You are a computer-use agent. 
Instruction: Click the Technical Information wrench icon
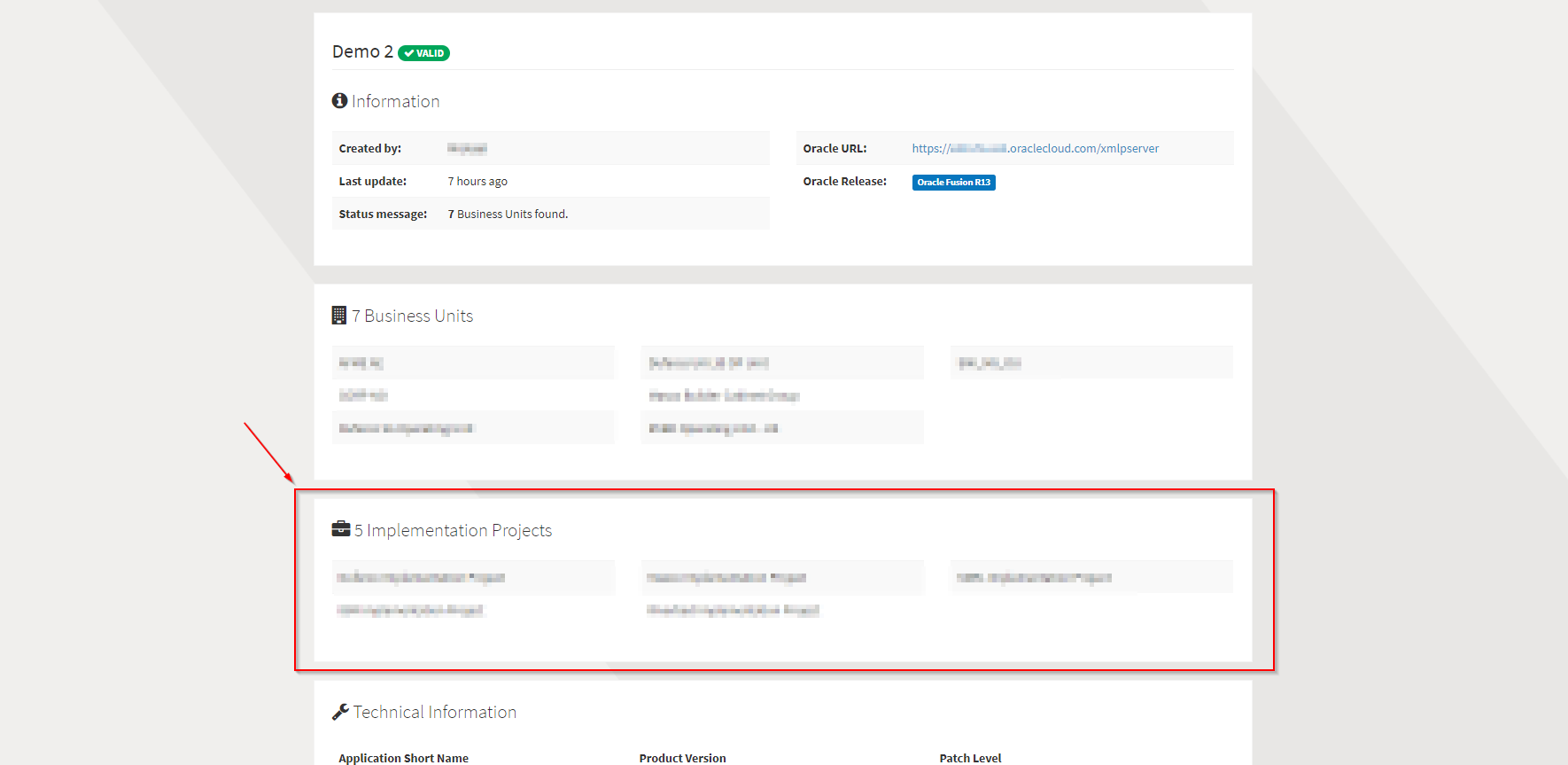(340, 712)
